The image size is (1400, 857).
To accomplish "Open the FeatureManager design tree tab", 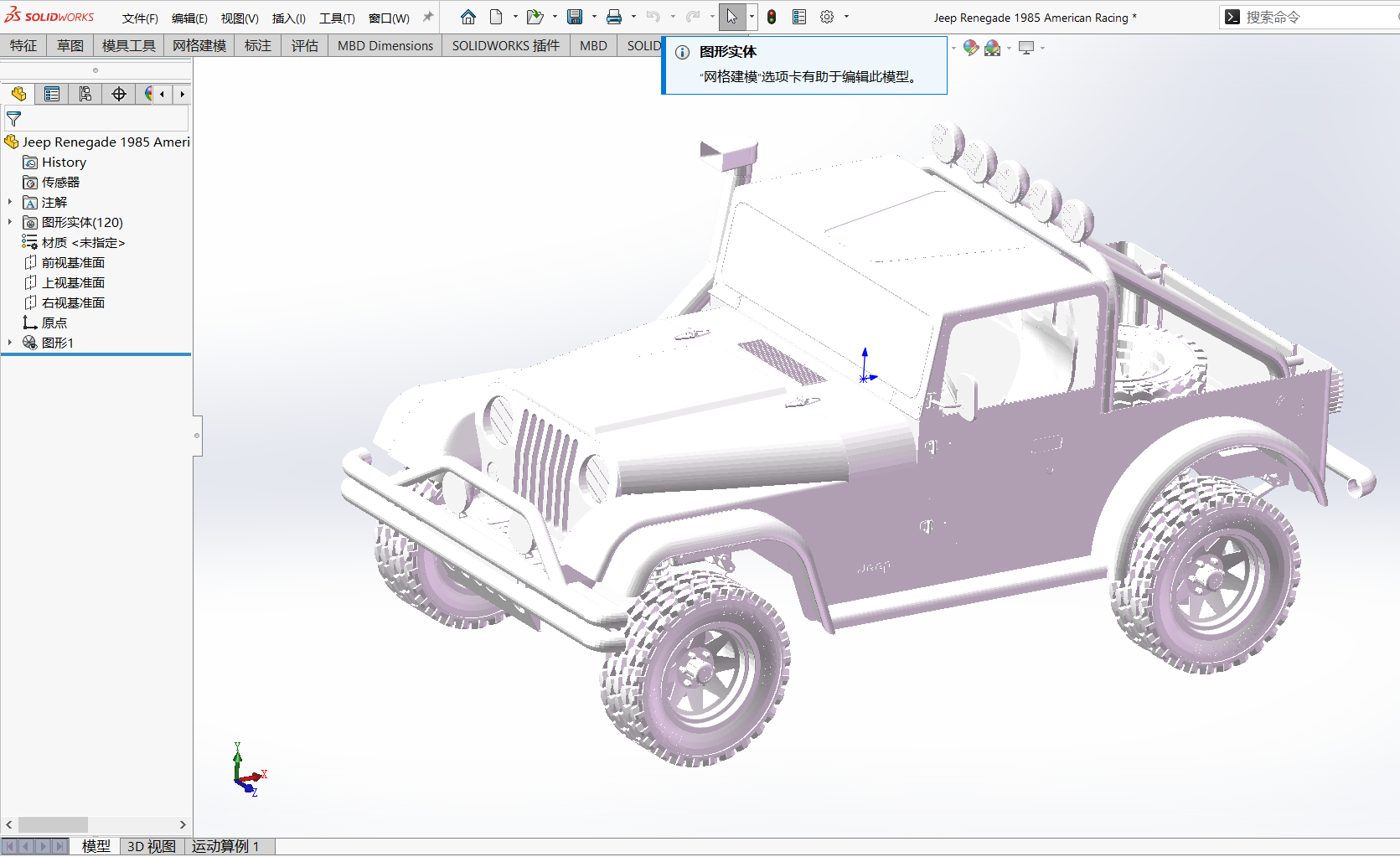I will [x=18, y=94].
